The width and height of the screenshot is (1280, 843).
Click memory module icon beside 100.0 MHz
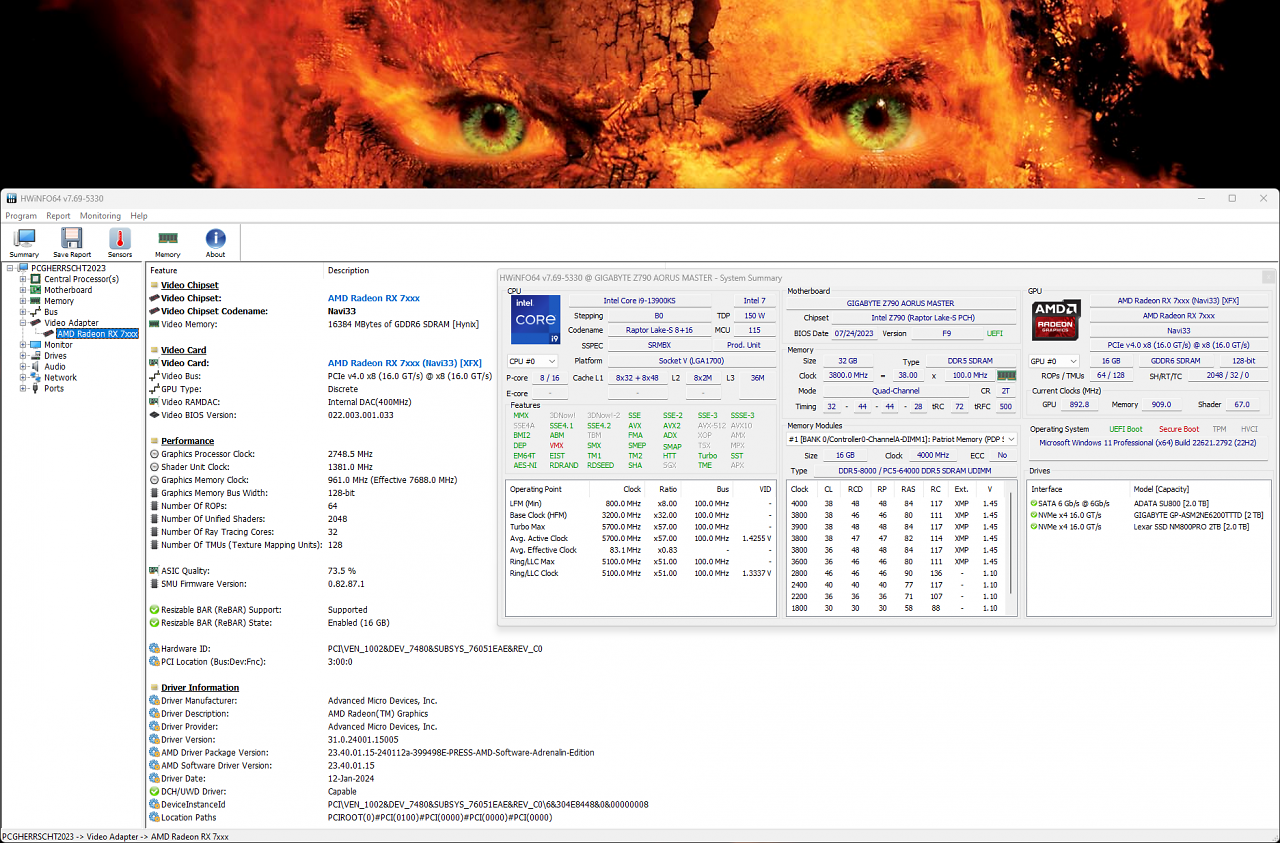point(1007,375)
